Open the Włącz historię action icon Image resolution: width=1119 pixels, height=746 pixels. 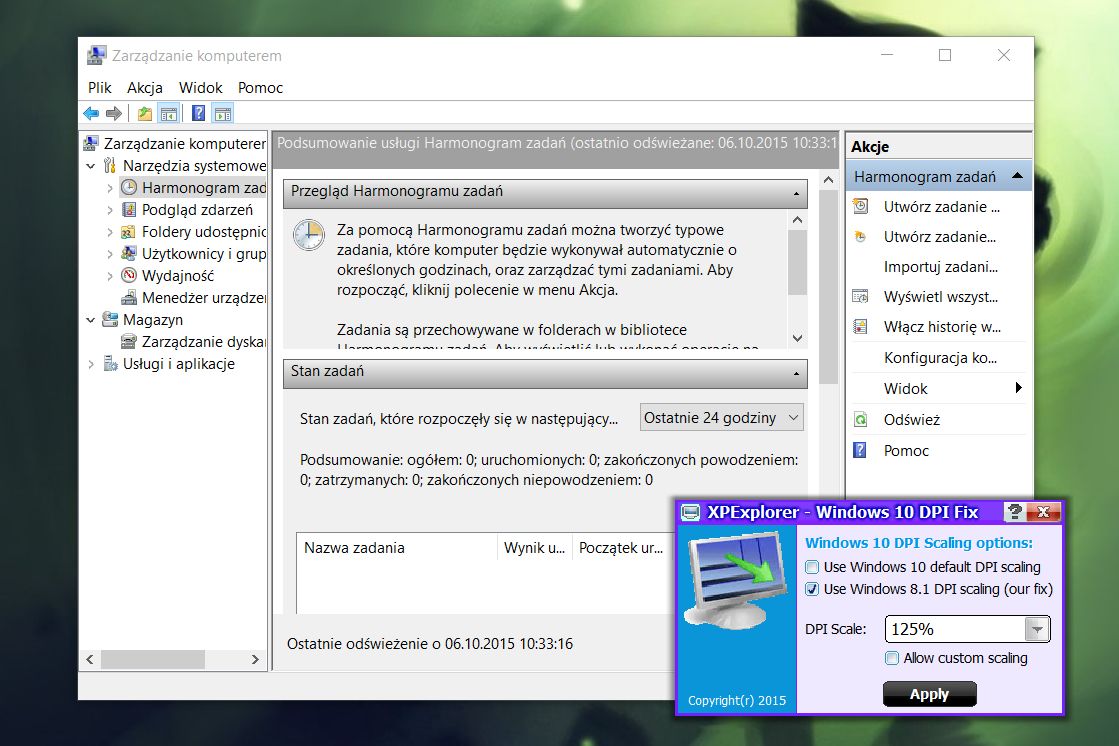pos(860,326)
